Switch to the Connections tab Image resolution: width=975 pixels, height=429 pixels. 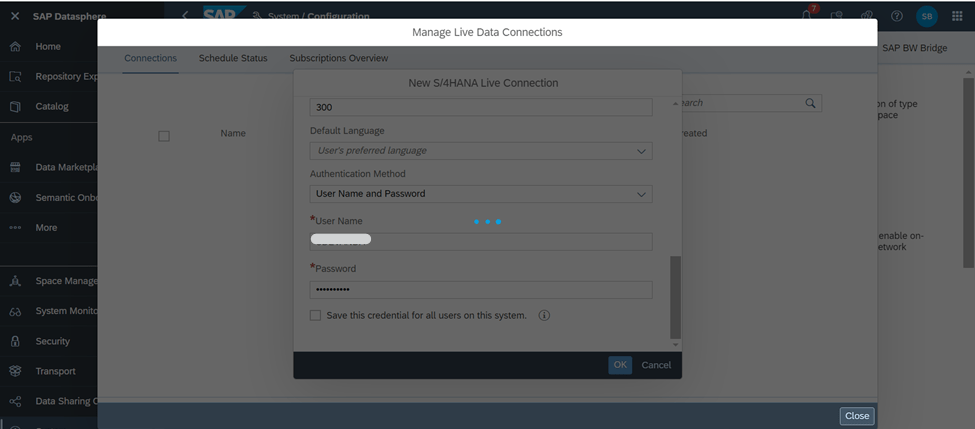pos(150,58)
